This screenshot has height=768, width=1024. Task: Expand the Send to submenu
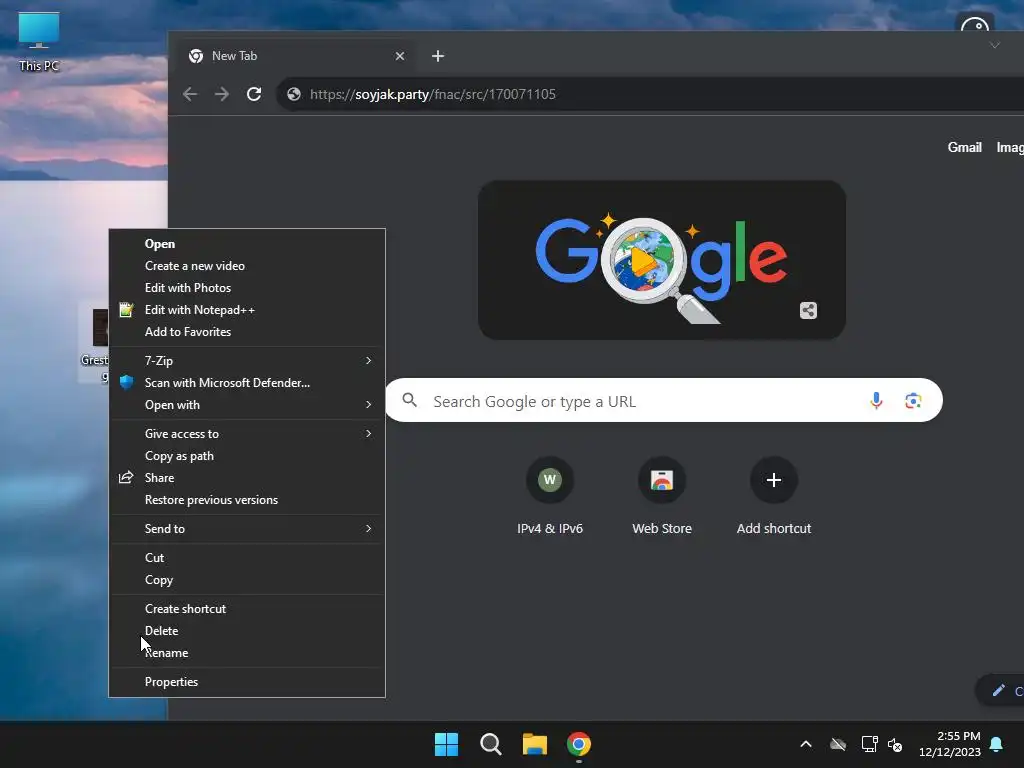pos(247,529)
